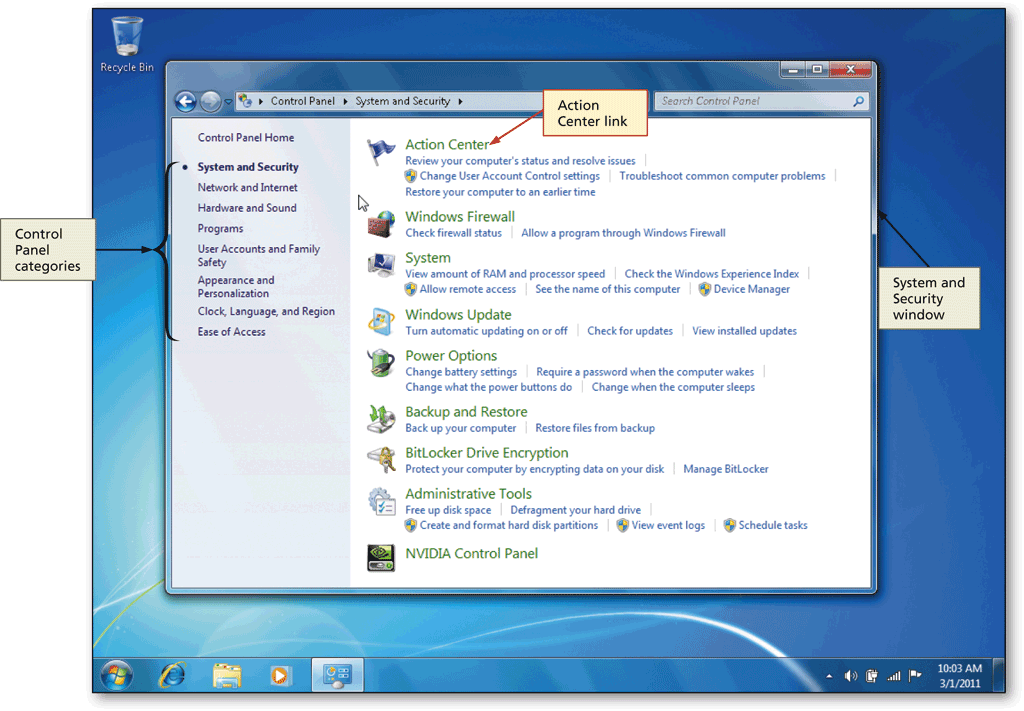Click the NVIDIA Control Panel icon
Screen dimensions: 1024x711
click(381, 558)
